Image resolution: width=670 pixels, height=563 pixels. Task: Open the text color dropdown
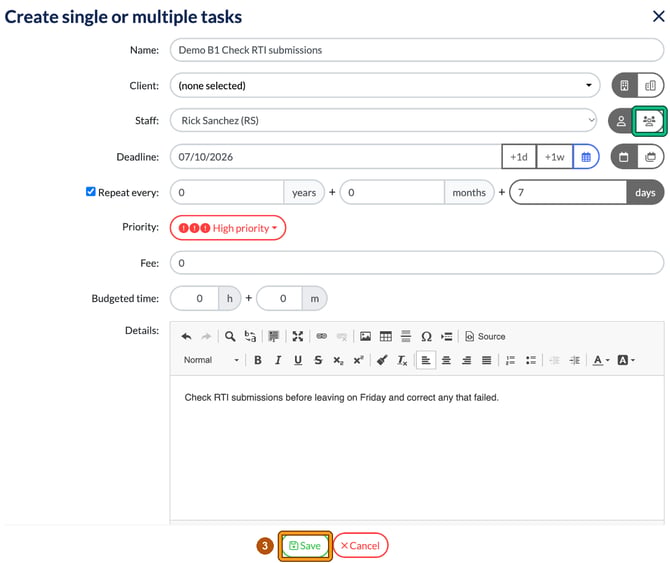click(x=601, y=360)
